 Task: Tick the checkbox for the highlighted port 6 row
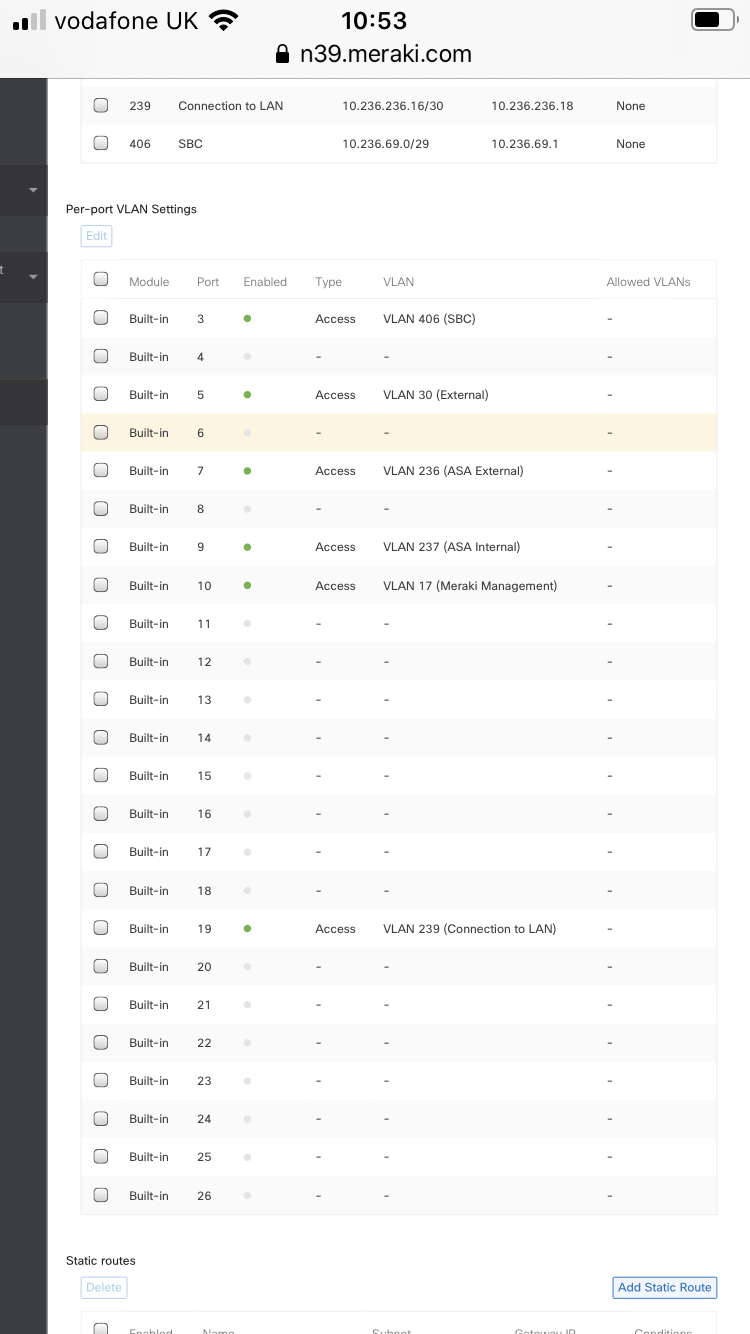pos(100,431)
